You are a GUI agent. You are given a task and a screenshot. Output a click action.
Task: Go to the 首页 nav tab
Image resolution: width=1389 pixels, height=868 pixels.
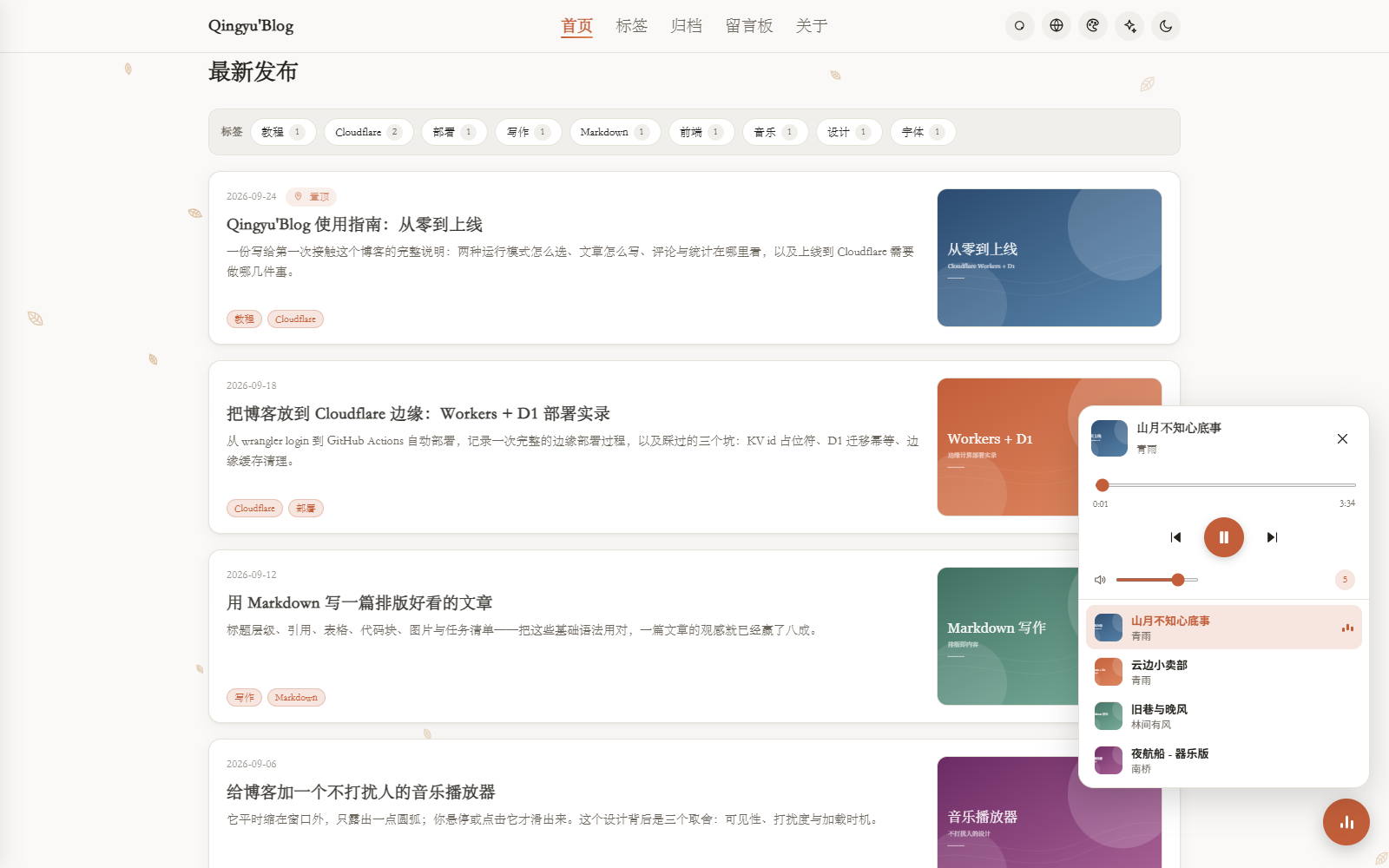[576, 26]
